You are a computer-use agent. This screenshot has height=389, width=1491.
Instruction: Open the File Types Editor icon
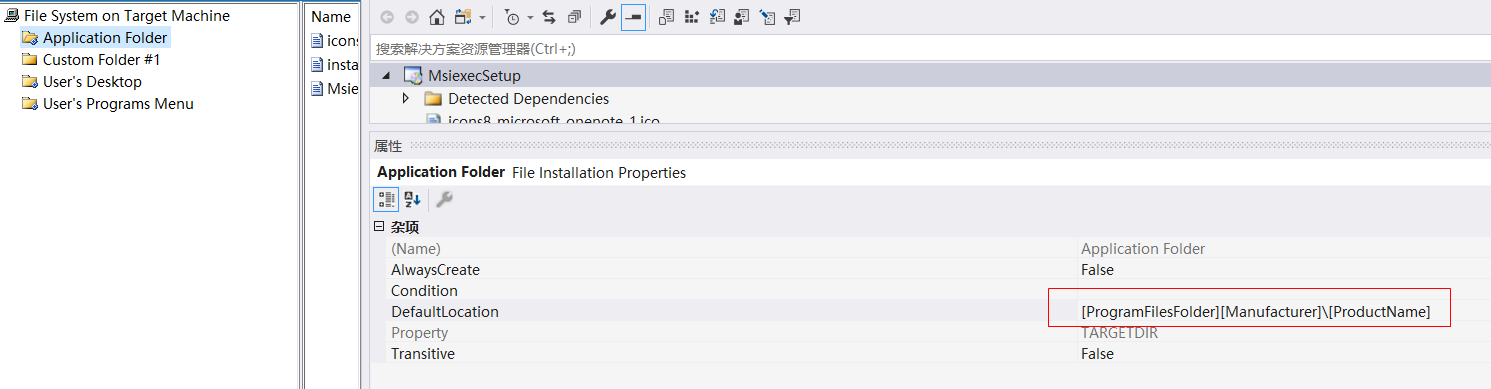[717, 17]
